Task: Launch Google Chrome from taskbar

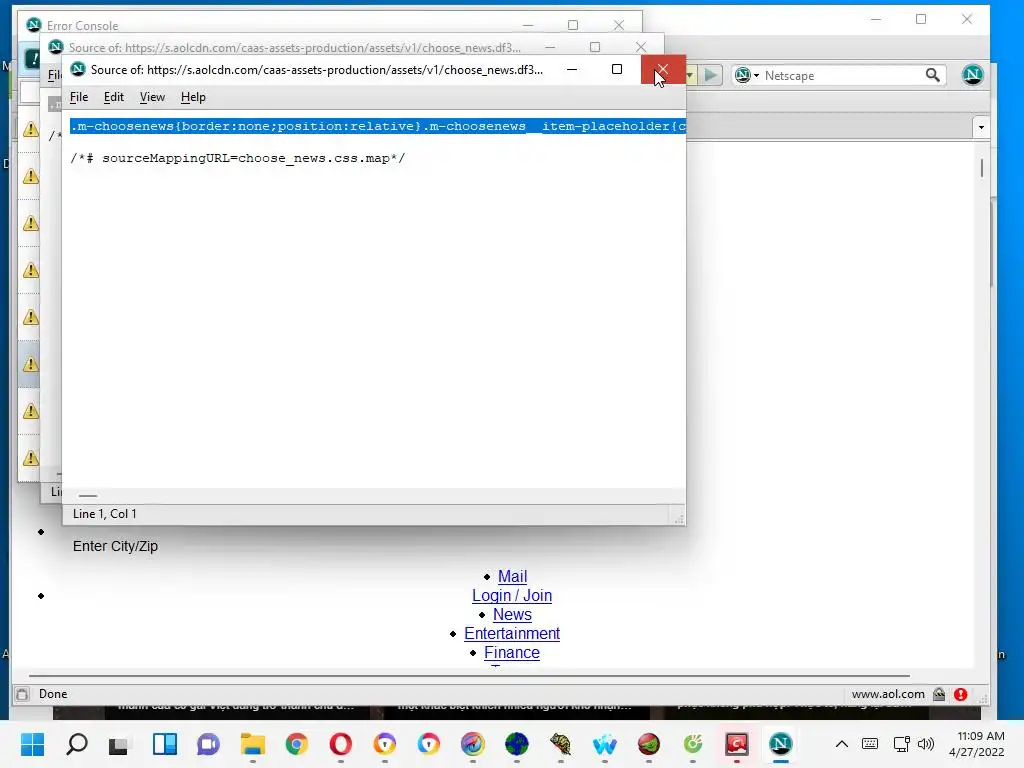Action: (x=296, y=744)
